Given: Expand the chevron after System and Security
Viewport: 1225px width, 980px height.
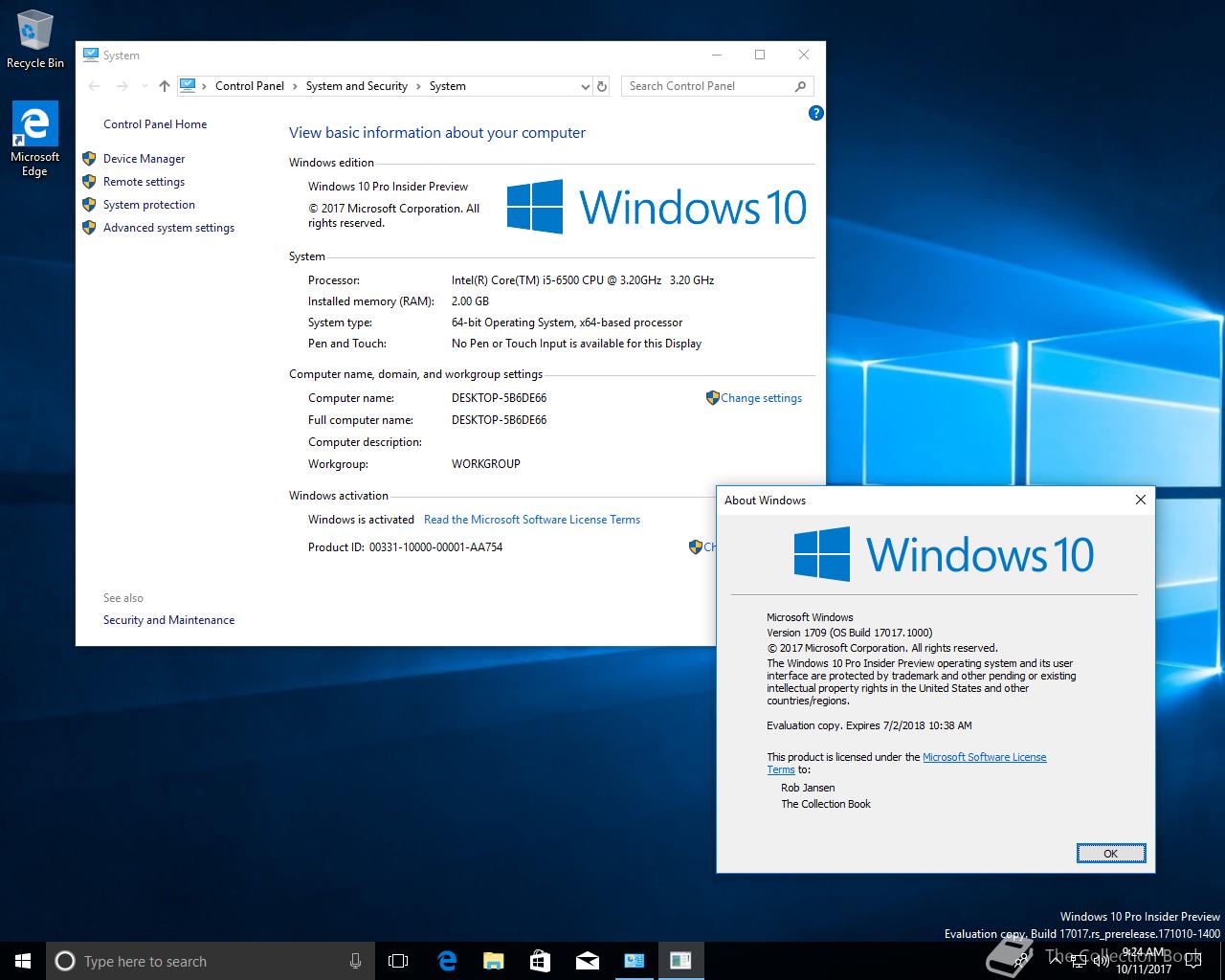Looking at the screenshot, I should (418, 86).
